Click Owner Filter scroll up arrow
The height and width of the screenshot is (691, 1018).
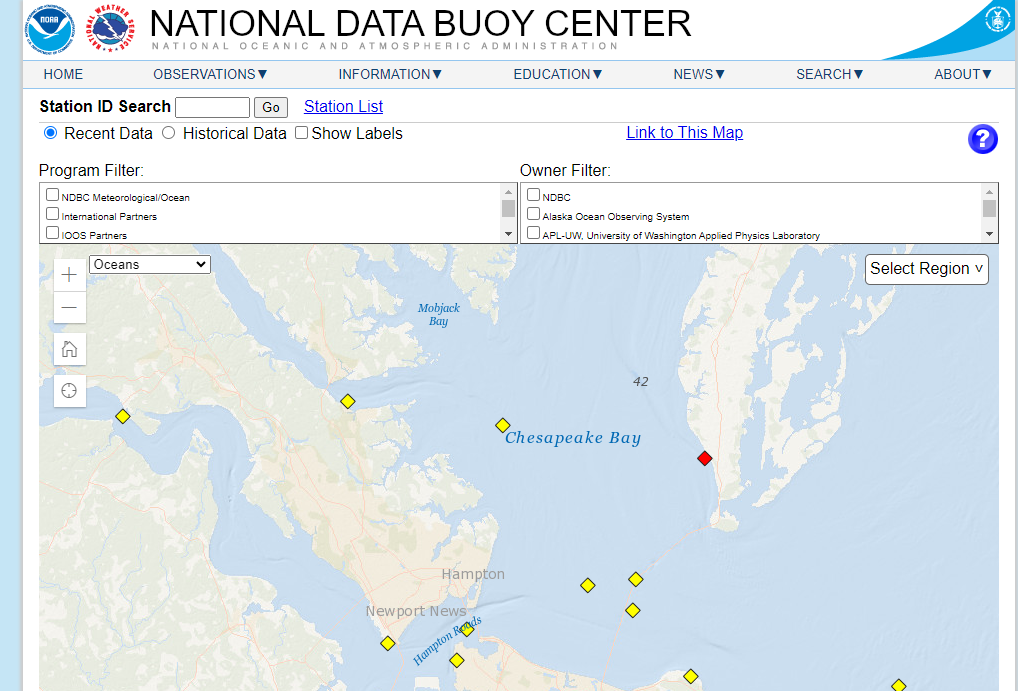pyautogui.click(x=989, y=192)
